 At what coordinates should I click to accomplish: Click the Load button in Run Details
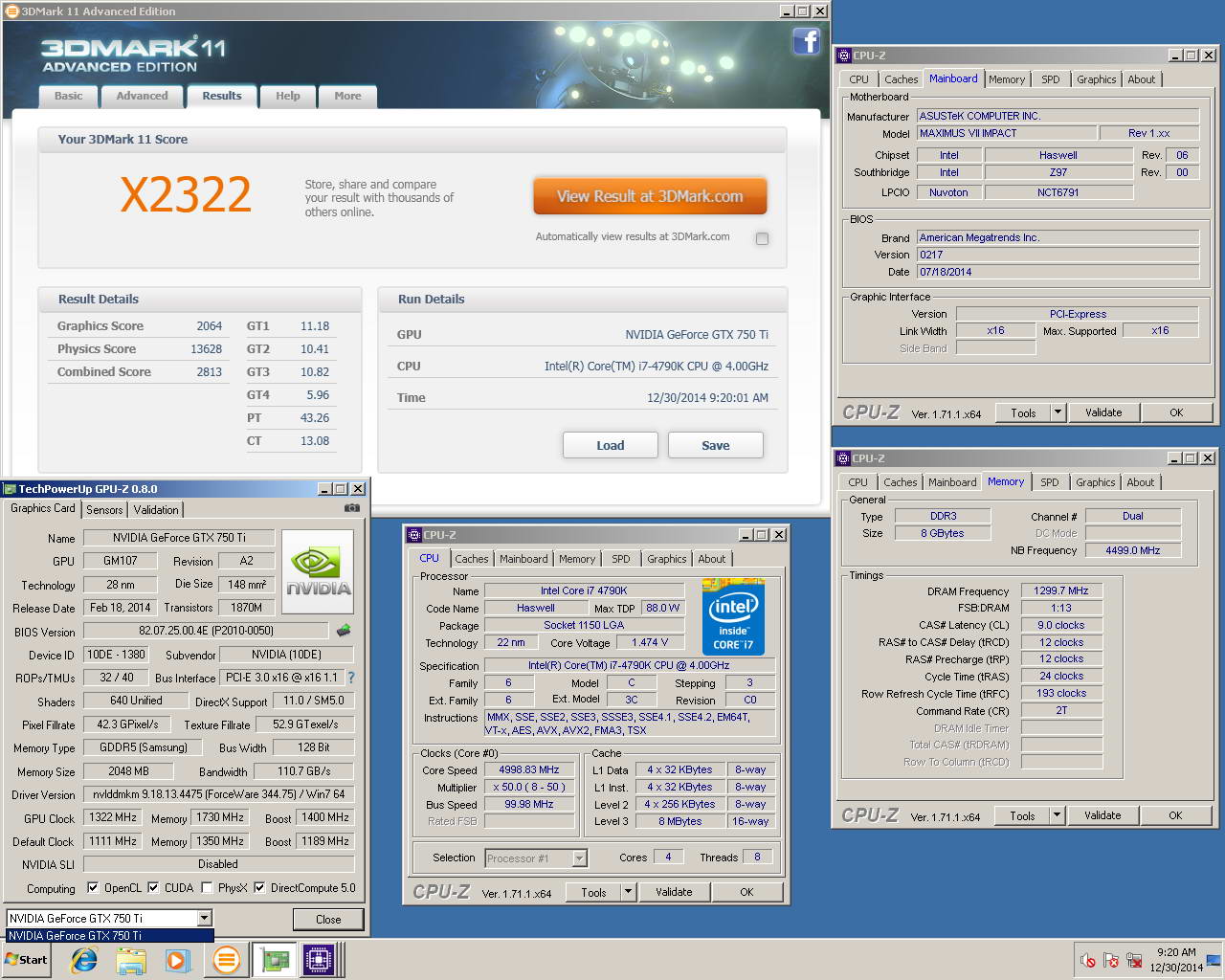611,445
